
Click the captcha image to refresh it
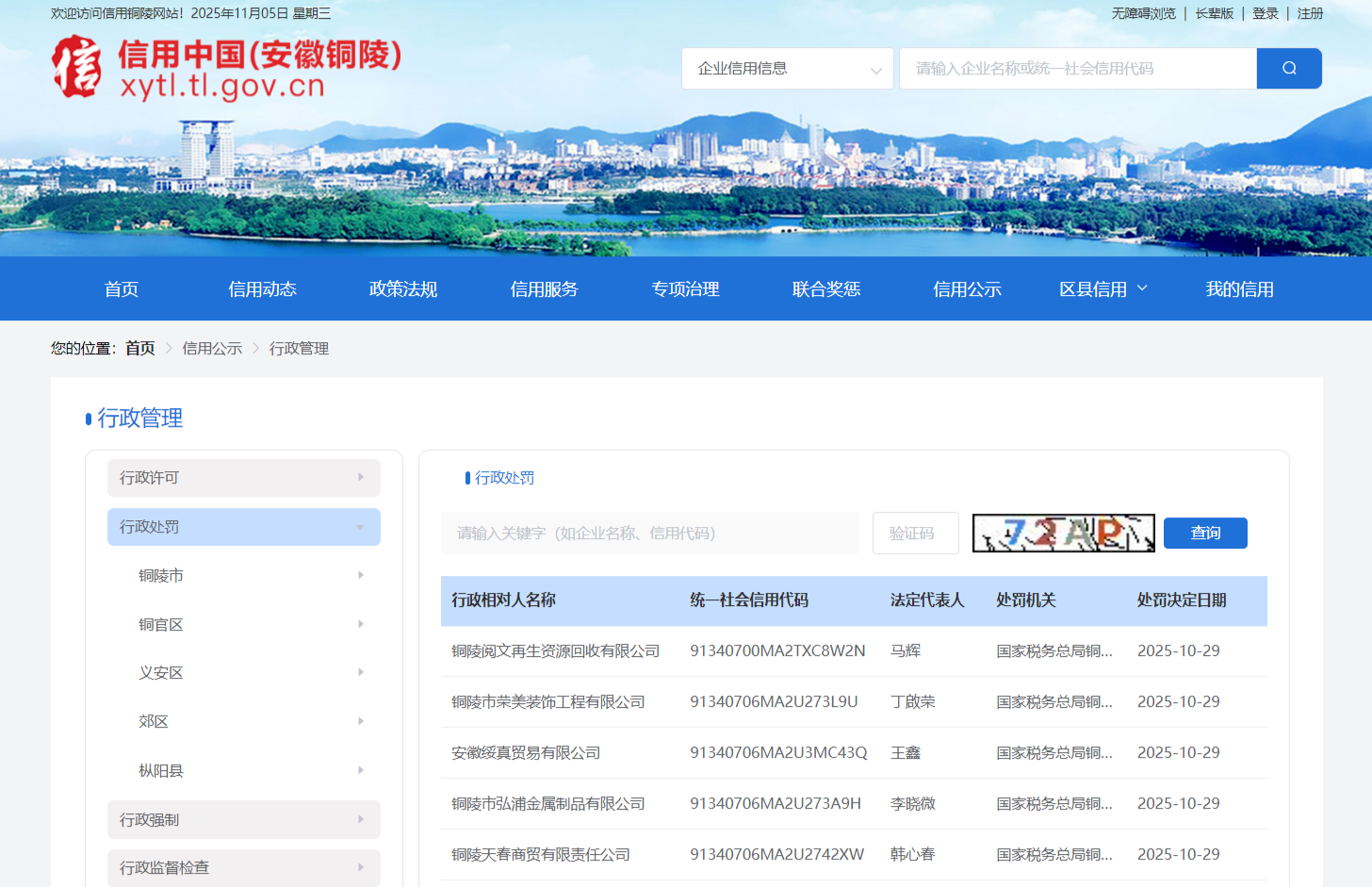(1063, 533)
